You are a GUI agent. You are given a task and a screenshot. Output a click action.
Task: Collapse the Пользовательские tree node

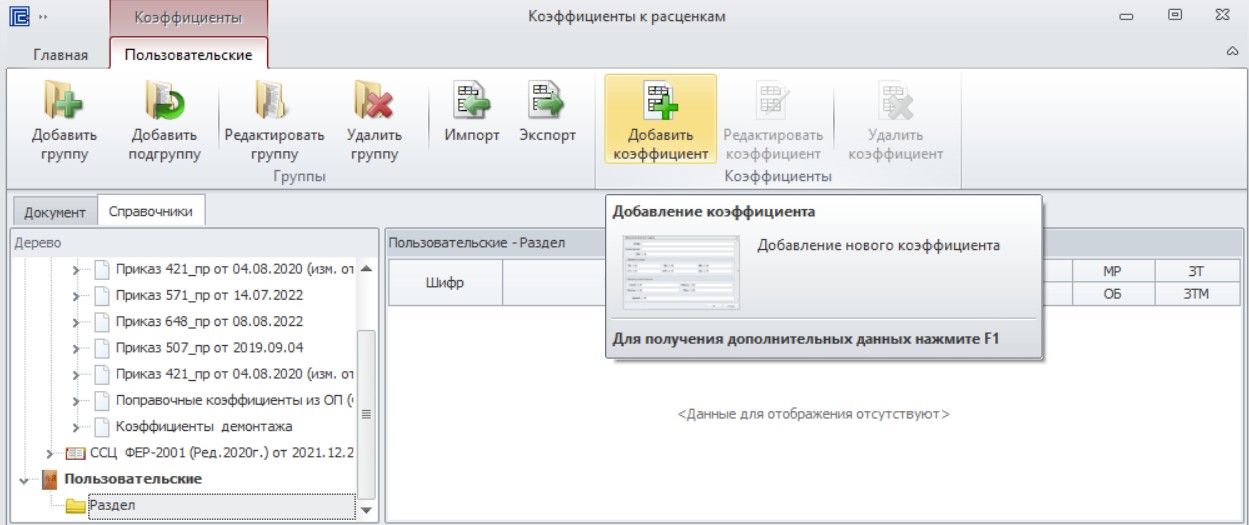click(x=24, y=480)
